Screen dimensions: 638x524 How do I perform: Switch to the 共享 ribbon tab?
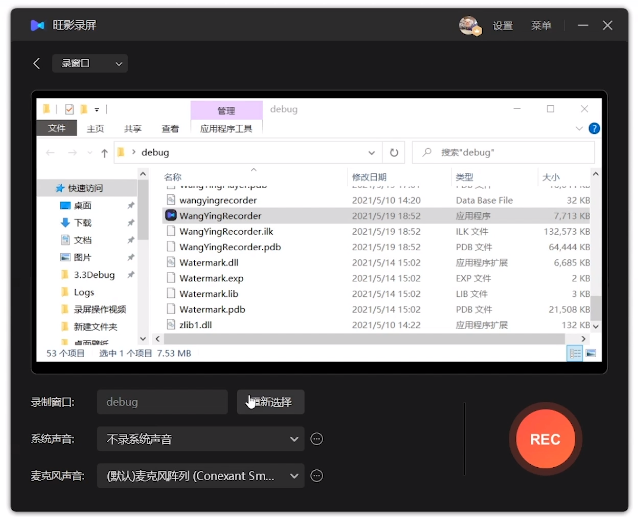coord(133,129)
